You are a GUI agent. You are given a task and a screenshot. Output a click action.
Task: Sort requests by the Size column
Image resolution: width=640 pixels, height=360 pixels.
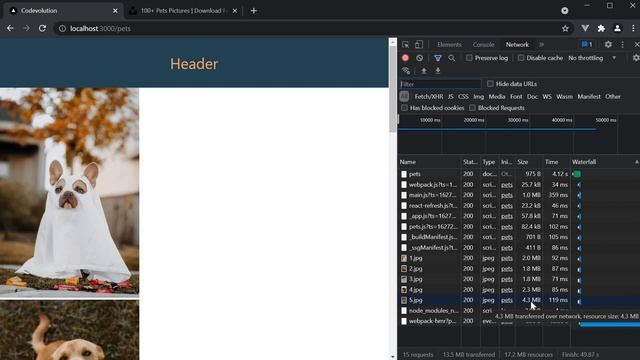(529, 162)
